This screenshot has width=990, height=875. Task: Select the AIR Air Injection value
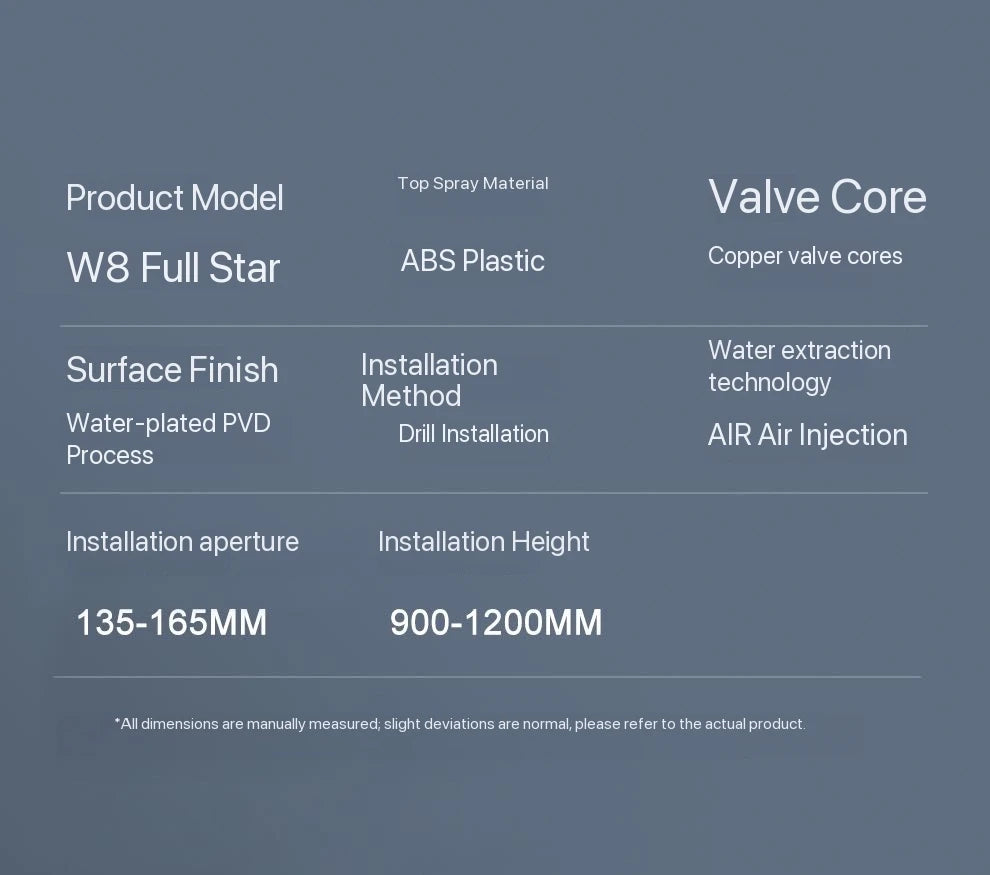point(808,435)
